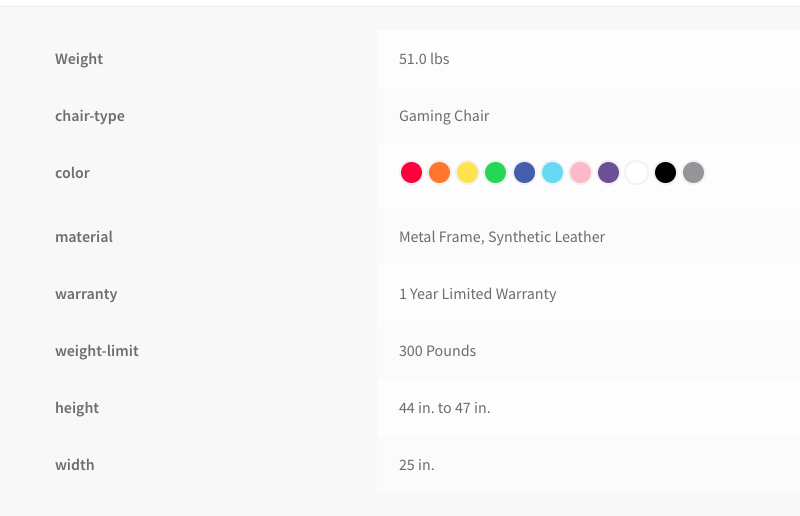Click the 300 Pounds weight-limit value
The width and height of the screenshot is (800, 516).
point(437,351)
